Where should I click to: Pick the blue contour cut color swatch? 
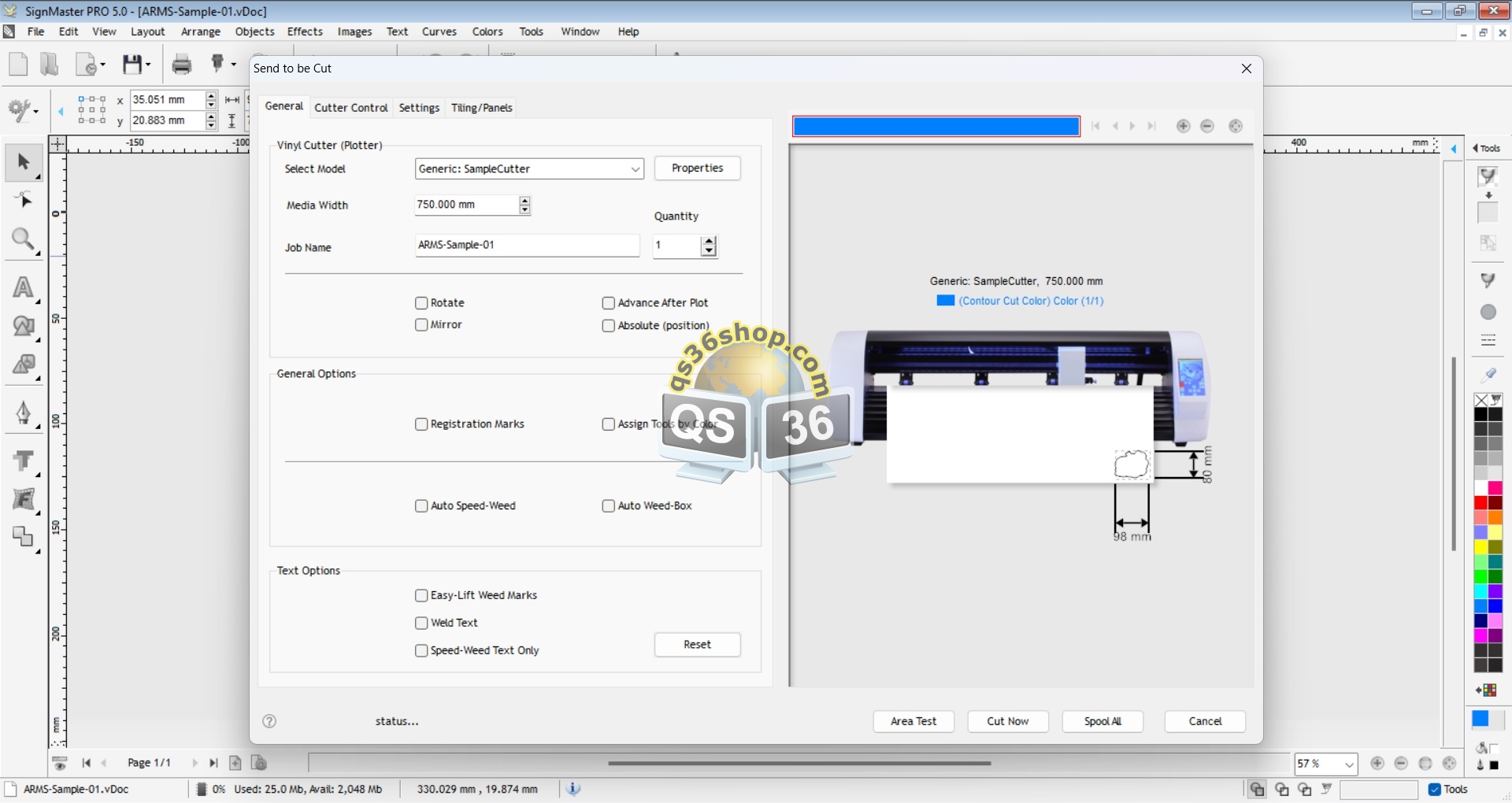point(945,301)
